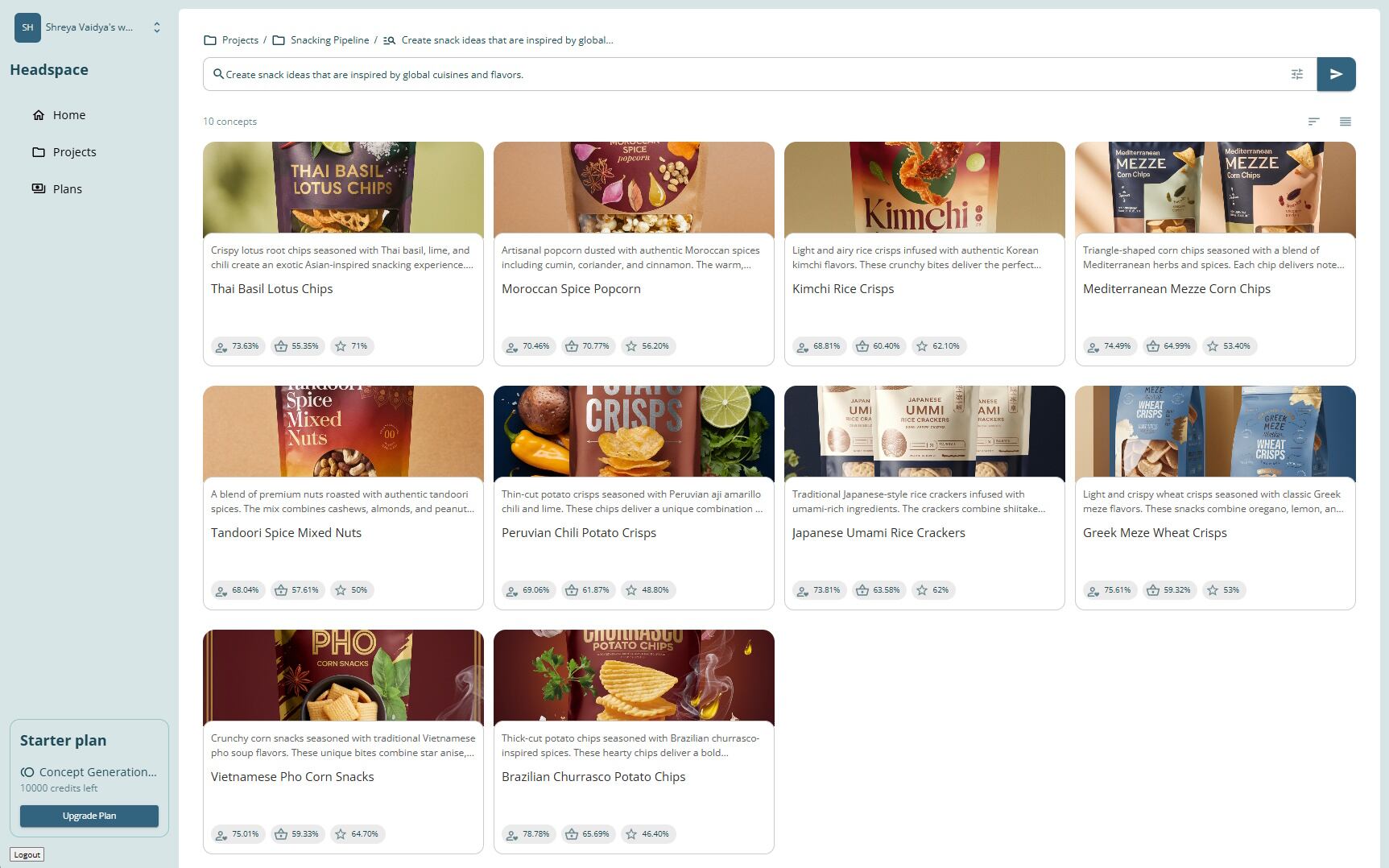Image resolution: width=1389 pixels, height=868 pixels.
Task: Click the Logout button
Action: 27,855
